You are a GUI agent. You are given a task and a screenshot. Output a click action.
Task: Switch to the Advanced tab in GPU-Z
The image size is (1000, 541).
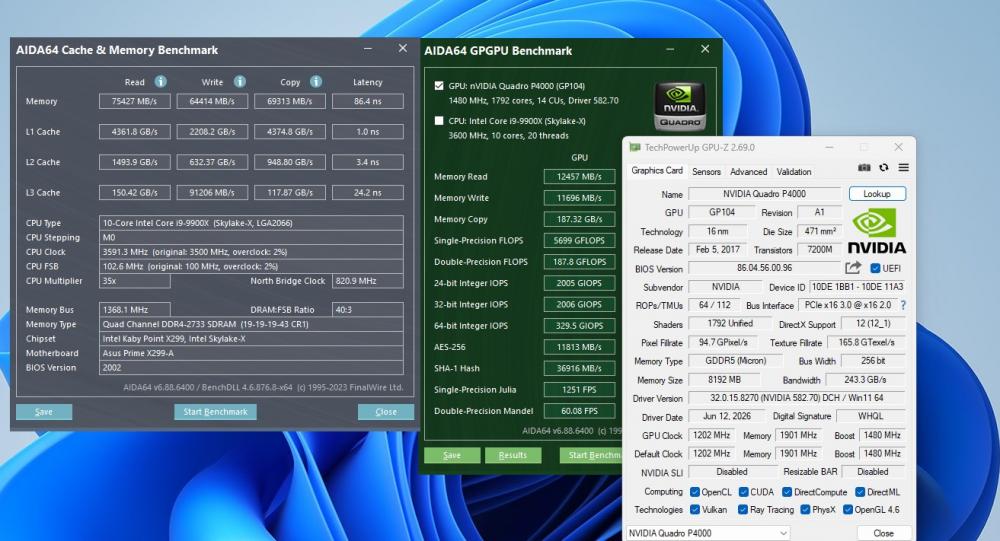click(x=749, y=172)
